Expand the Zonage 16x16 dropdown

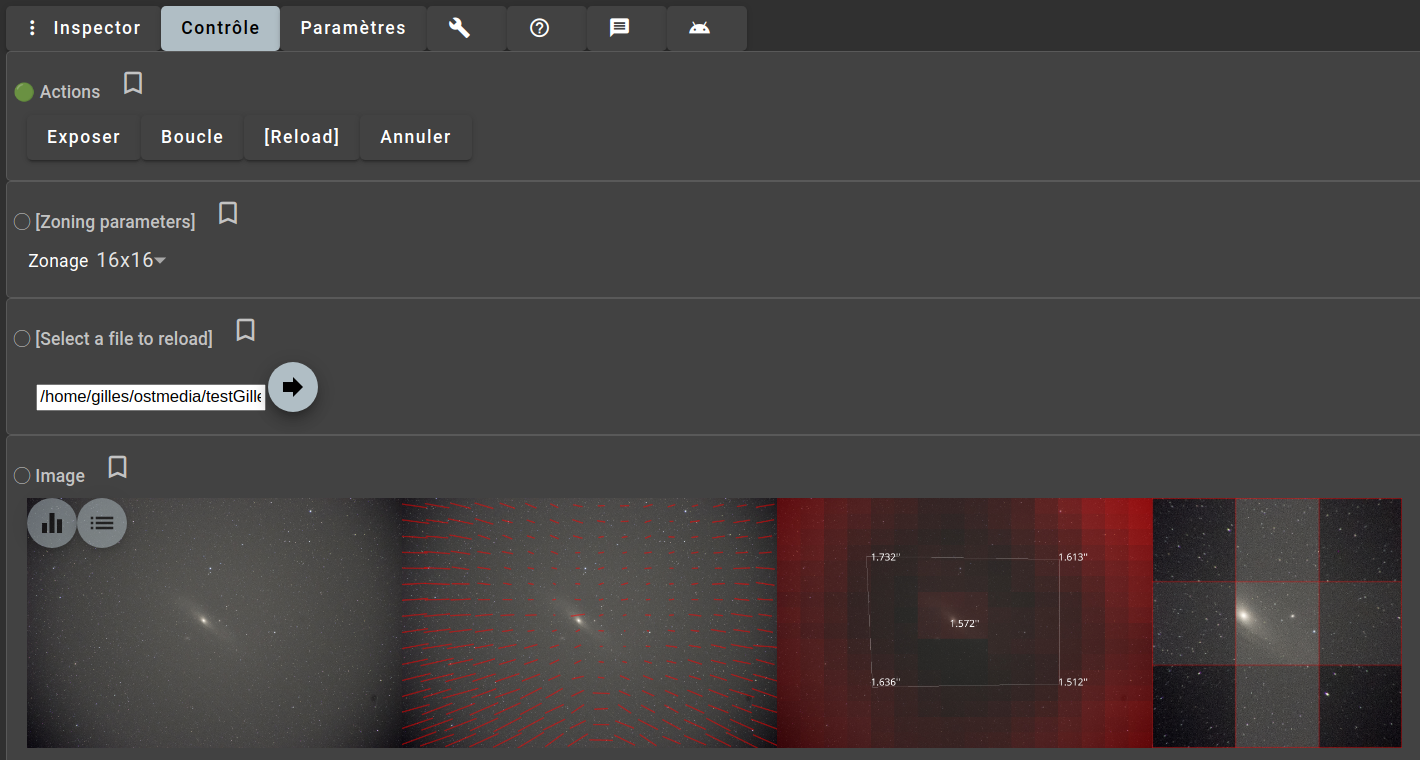(131, 261)
